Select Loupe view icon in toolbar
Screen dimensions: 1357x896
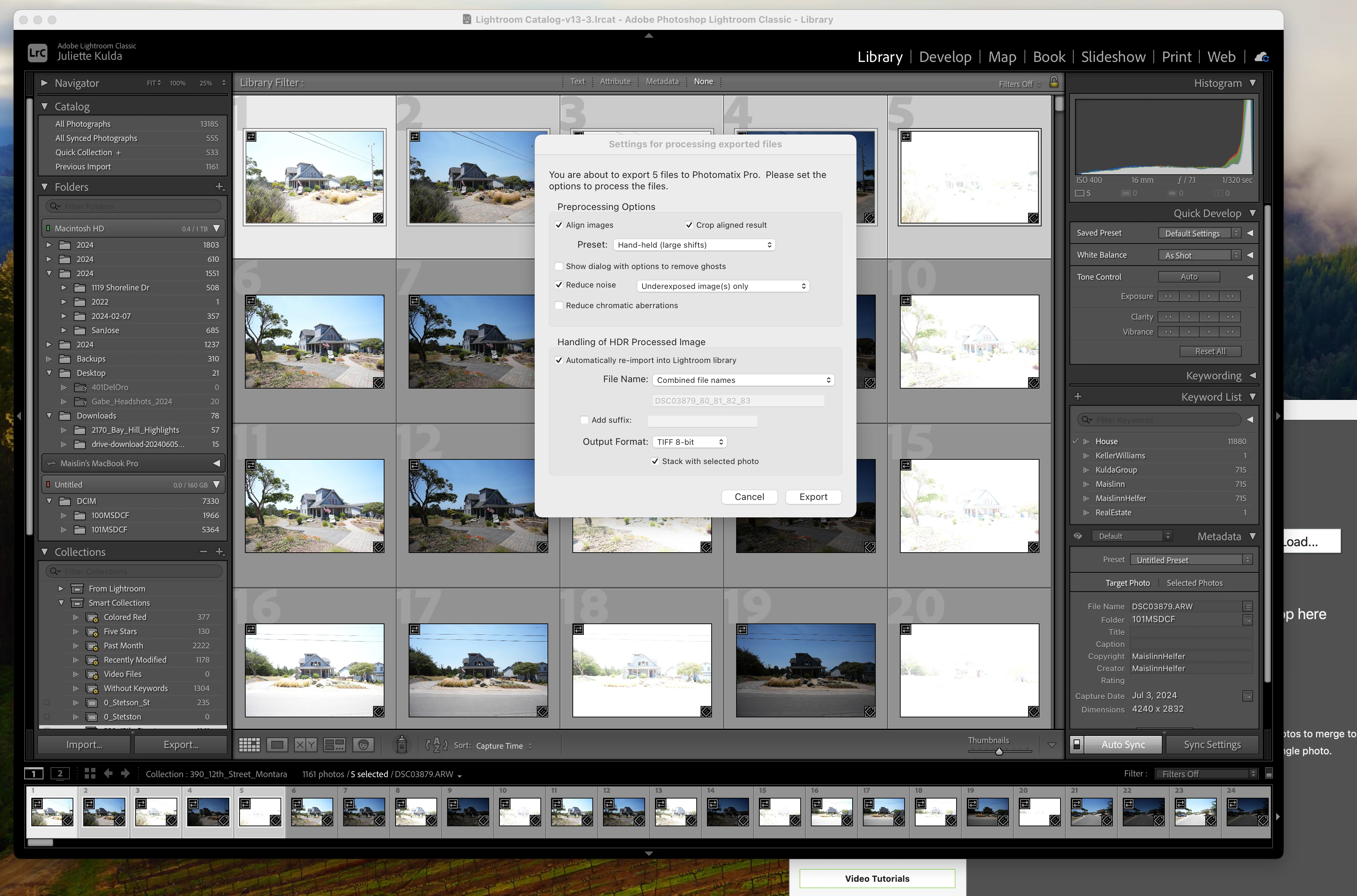(277, 744)
